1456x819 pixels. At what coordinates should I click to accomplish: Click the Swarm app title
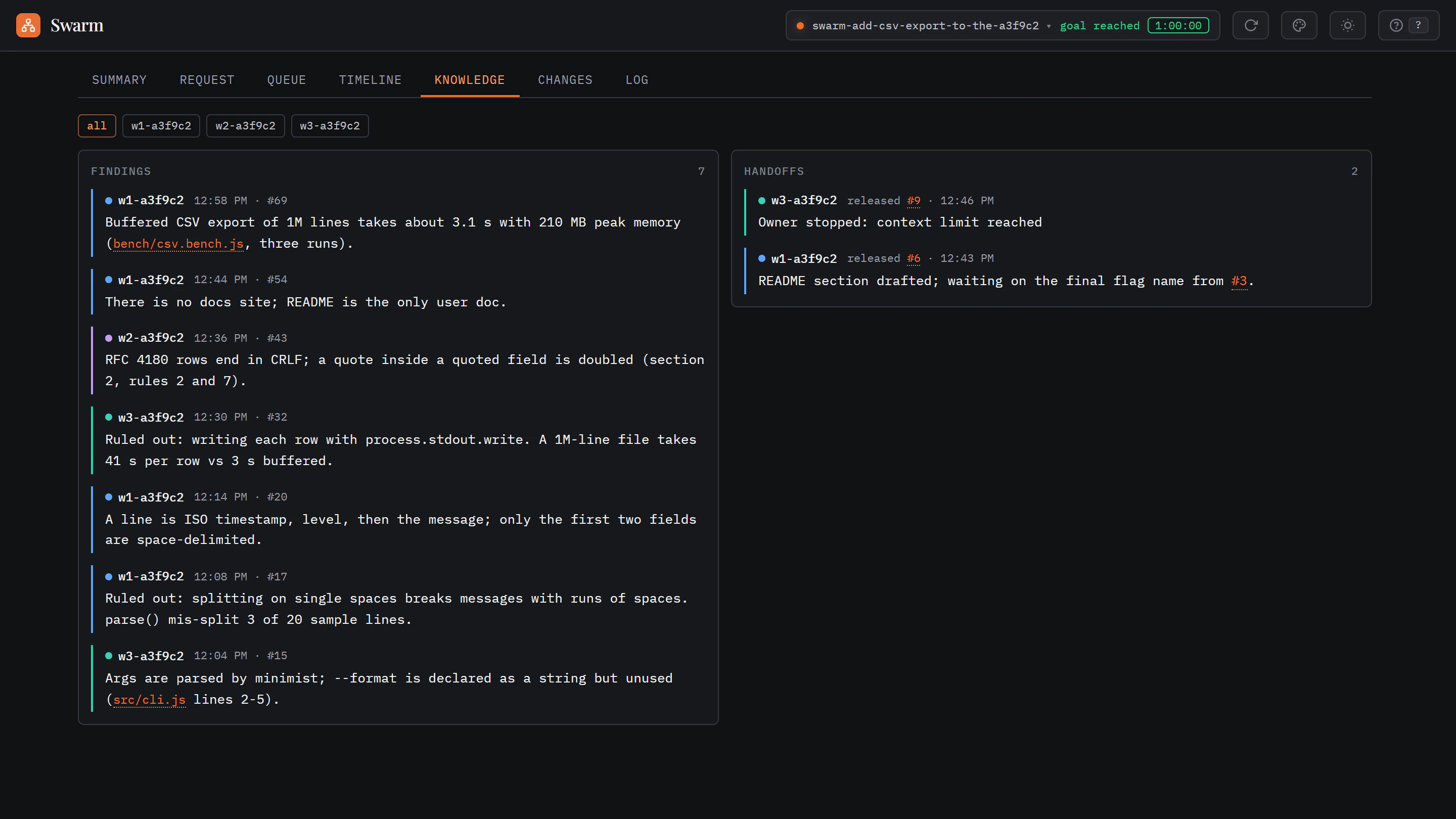tap(77, 25)
